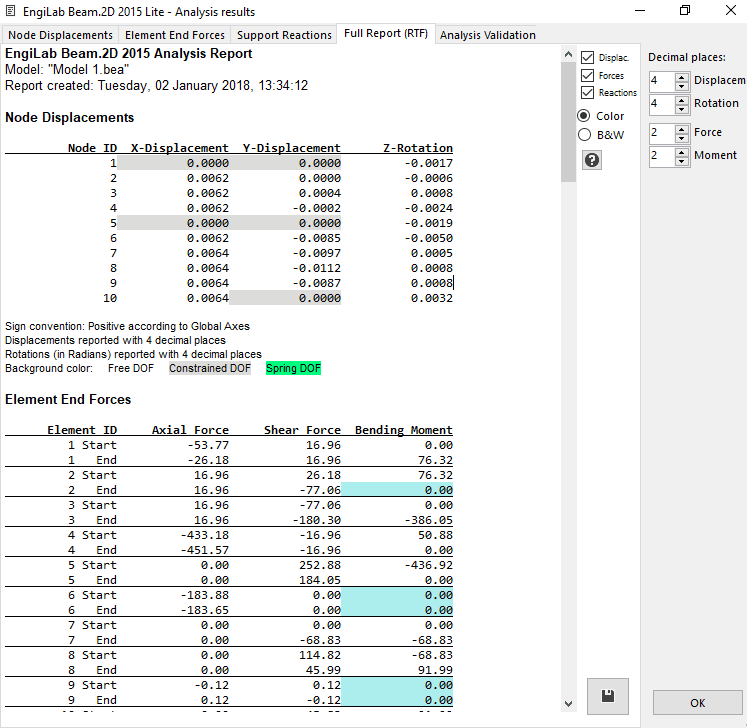Increase the Moment decimal places
The image size is (747, 728).
(x=682, y=152)
